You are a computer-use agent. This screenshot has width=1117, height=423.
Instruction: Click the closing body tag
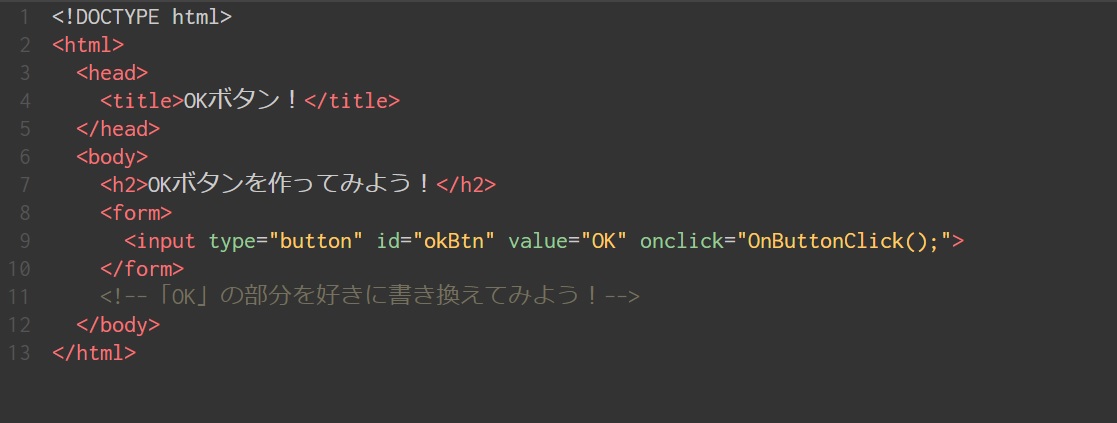[118, 325]
